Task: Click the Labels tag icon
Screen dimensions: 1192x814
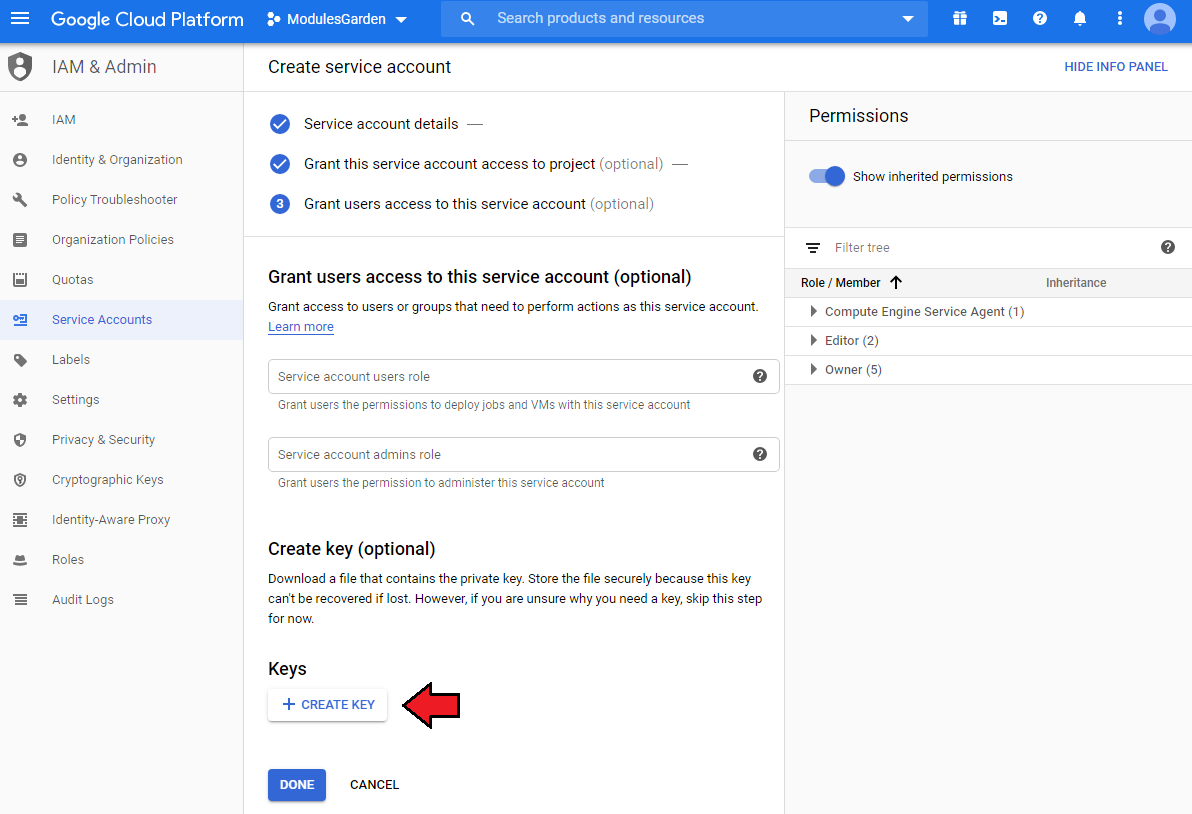Action: click(x=21, y=359)
